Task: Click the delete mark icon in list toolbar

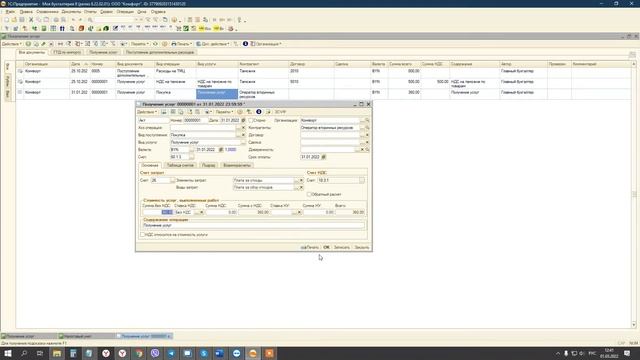Action: coord(51,44)
